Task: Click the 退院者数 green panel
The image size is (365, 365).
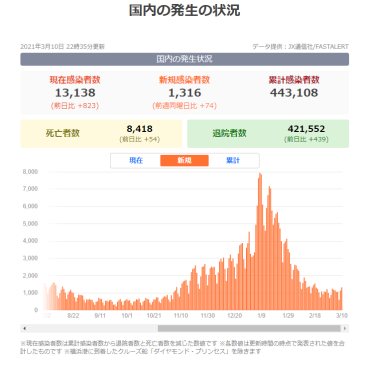Action: [x=268, y=134]
